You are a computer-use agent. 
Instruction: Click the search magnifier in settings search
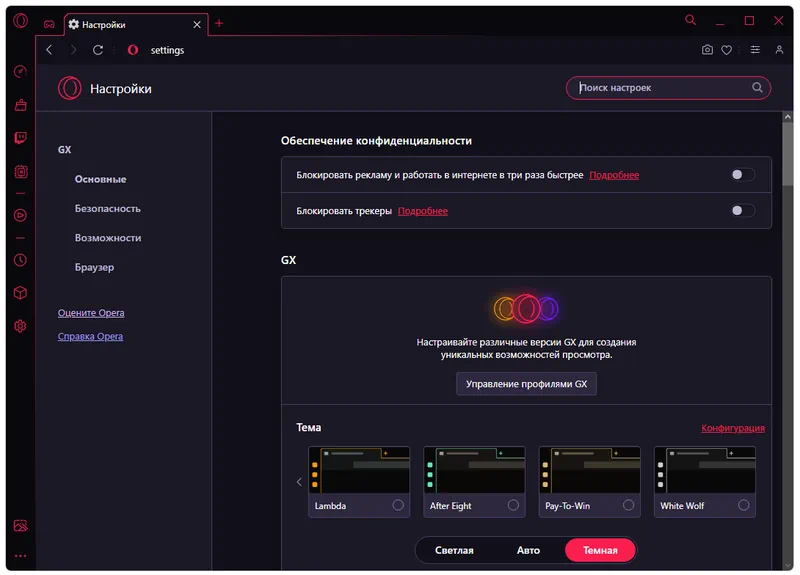pyautogui.click(x=757, y=88)
